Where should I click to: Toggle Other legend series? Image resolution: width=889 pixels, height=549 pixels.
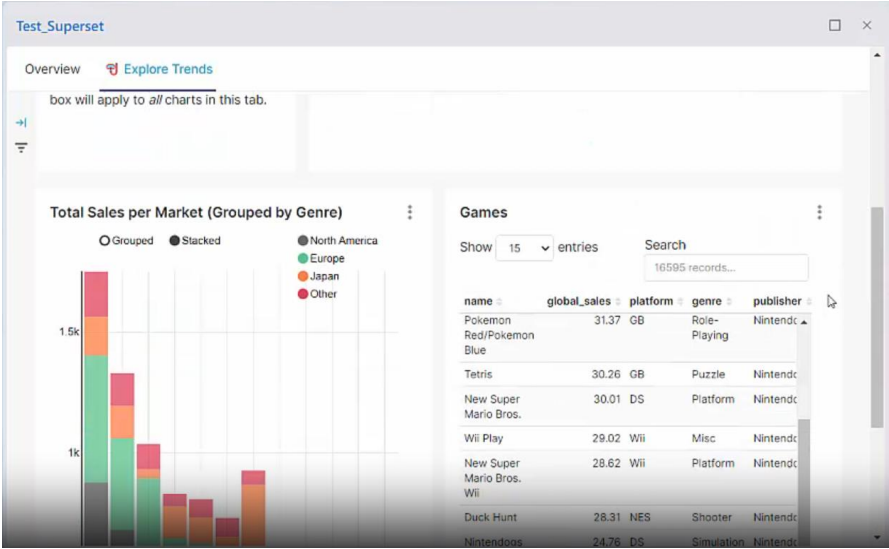(317, 294)
